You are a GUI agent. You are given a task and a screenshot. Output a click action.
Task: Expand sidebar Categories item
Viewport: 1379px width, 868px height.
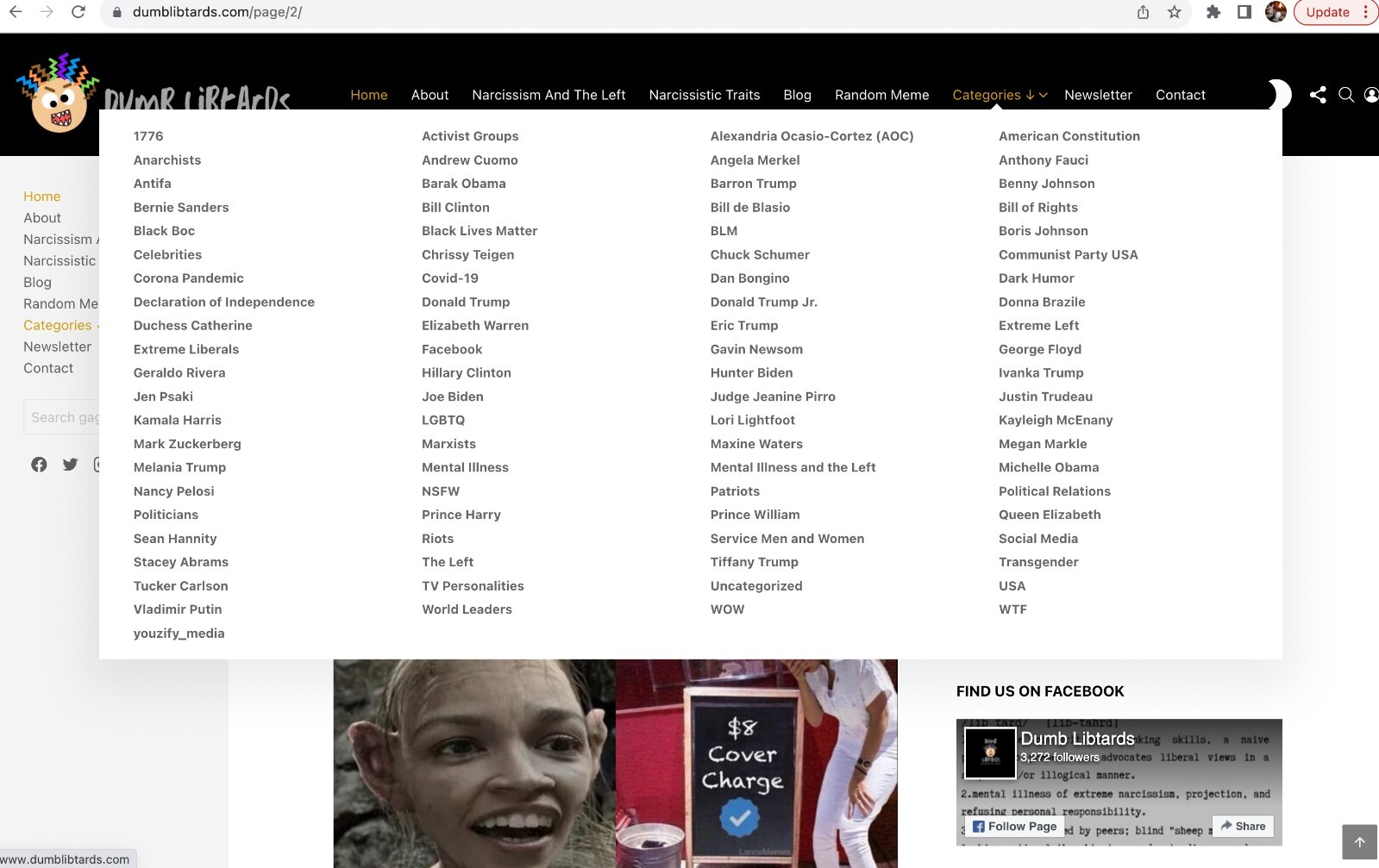[60, 325]
